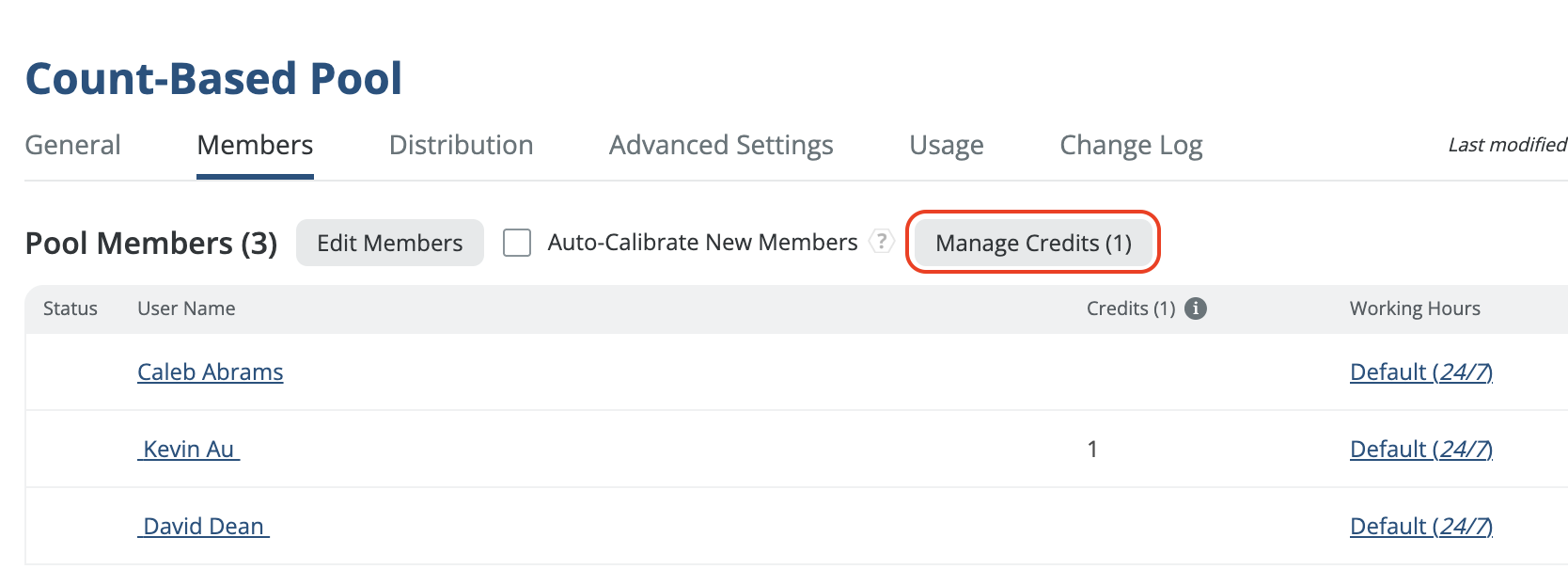Open the General tab
1568x585 pixels.
click(x=72, y=145)
